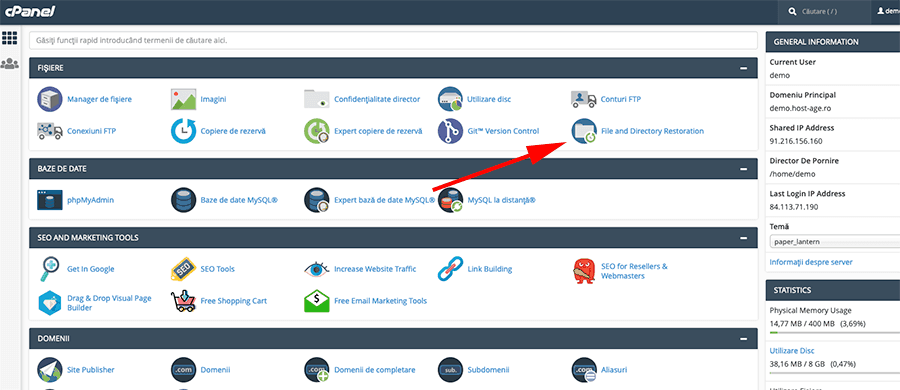
Task: Open the demo user menu
Action: tap(888, 12)
